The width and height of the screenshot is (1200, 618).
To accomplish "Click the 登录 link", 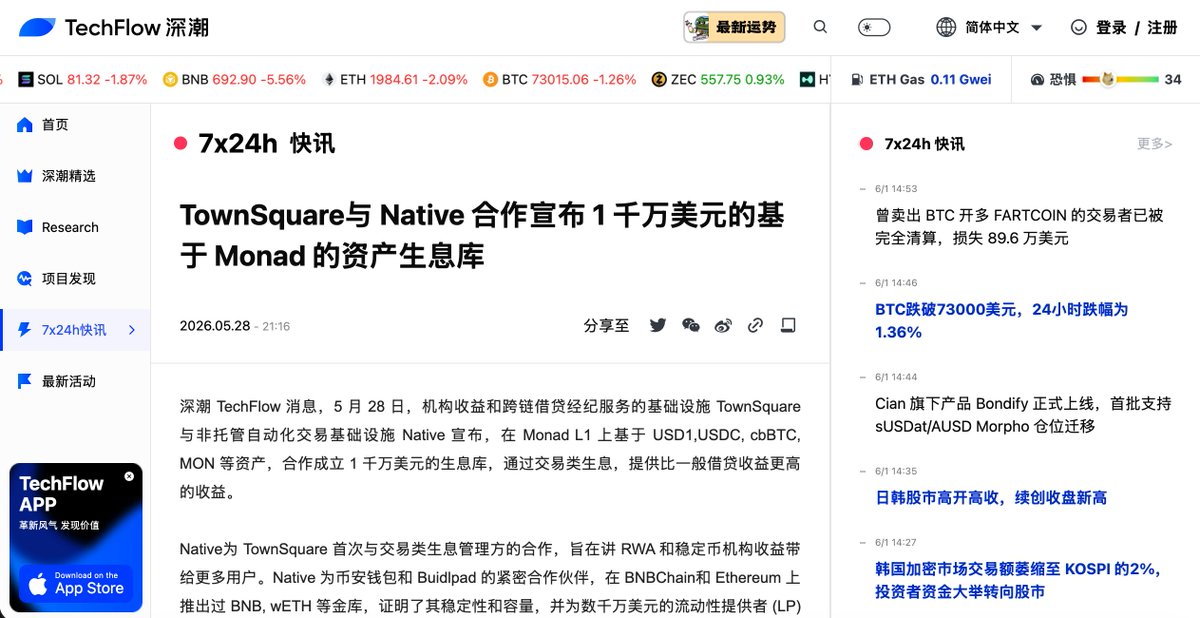I will [x=1111, y=28].
